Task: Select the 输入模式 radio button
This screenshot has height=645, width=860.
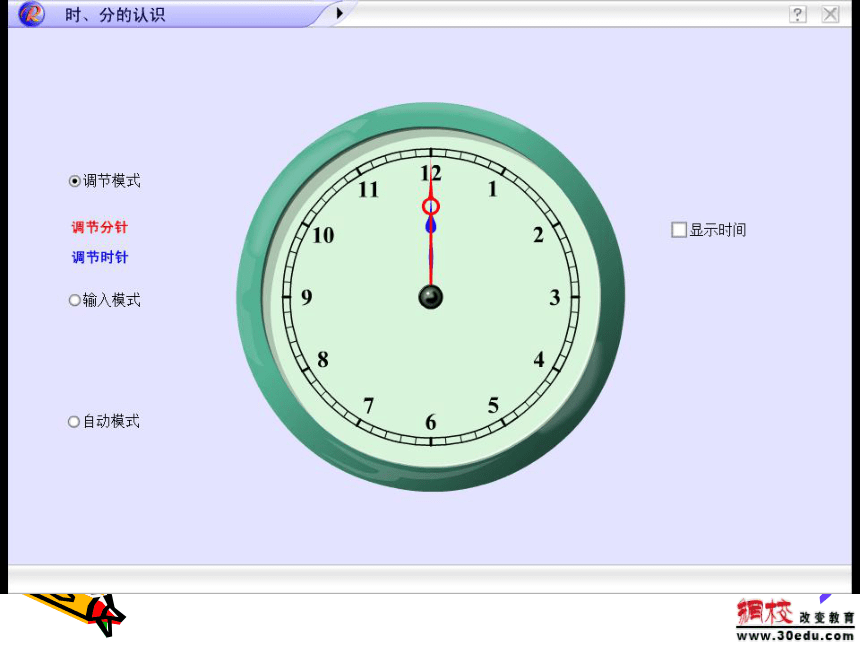Action: [75, 300]
